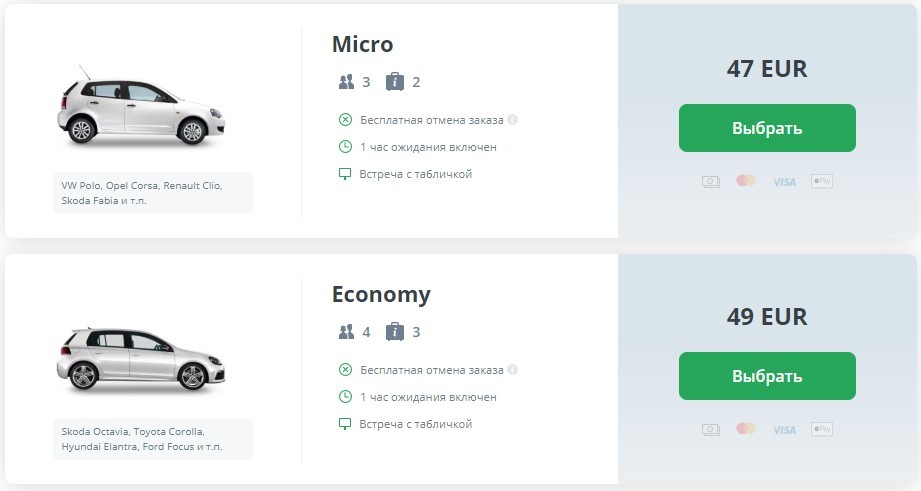Click Skoda Octavia, Toyota Corolla models label
The height and width of the screenshot is (491, 921).
pyautogui.click(x=152, y=439)
